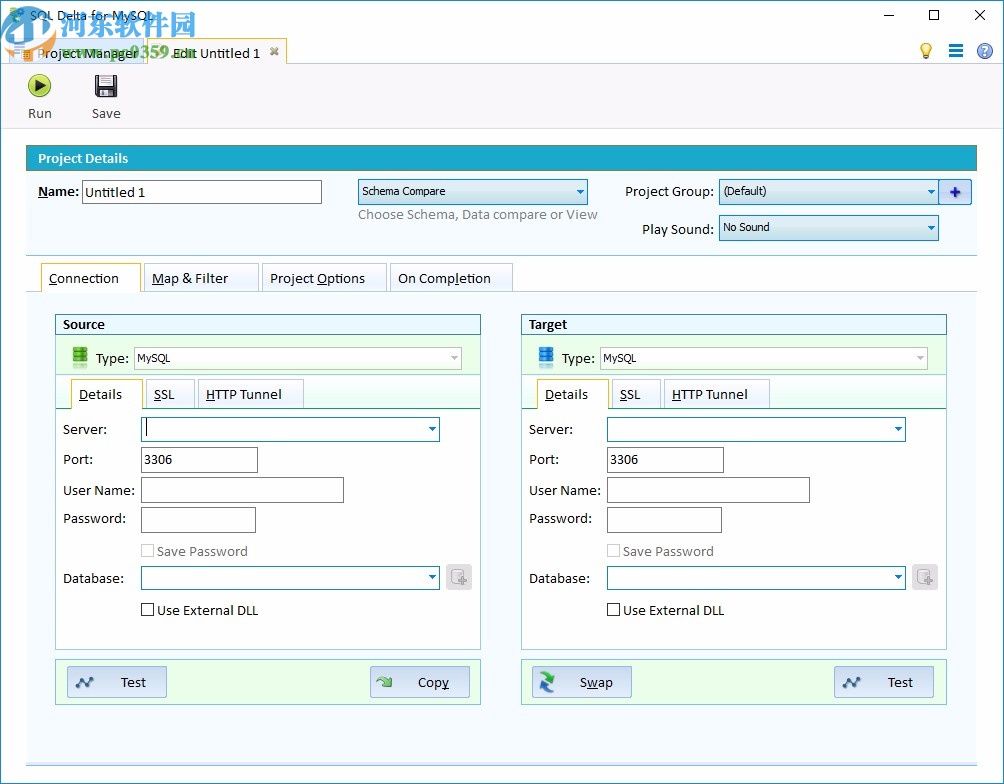This screenshot has height=784, width=1004.
Task: Enable Use External DLL for Source
Action: point(147,609)
